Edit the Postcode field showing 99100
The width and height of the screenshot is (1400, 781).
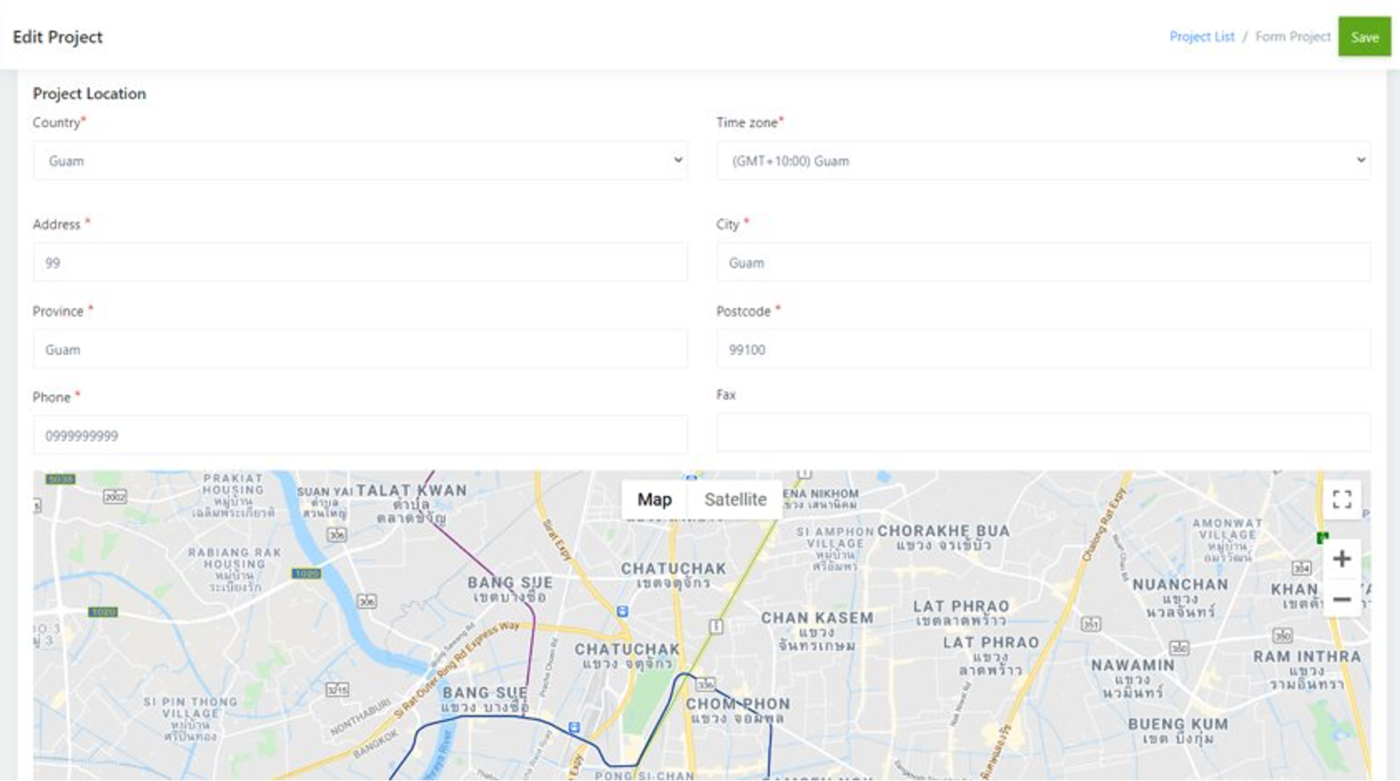[x=1045, y=348]
